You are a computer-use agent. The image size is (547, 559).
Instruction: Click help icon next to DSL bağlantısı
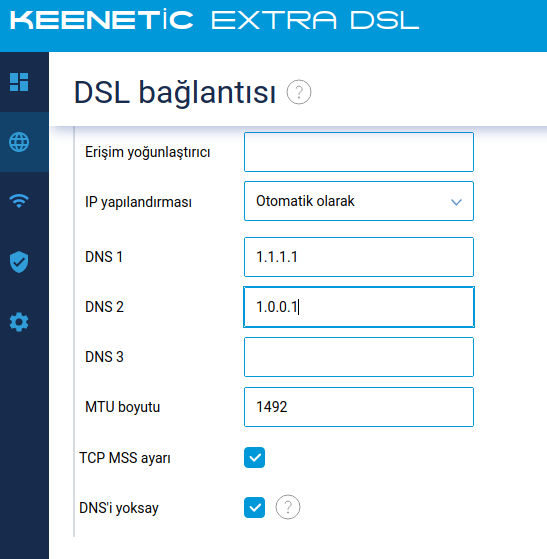299,92
